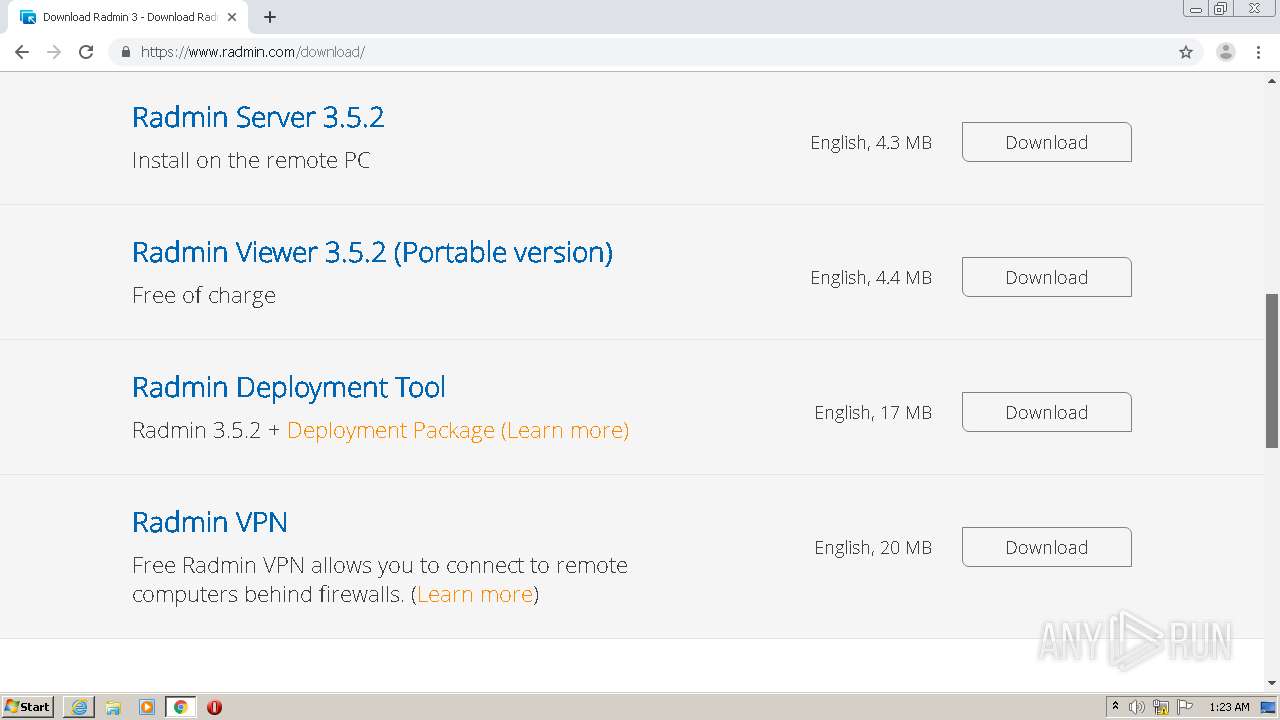This screenshot has width=1280, height=720.
Task: Bookmark this page with the star
Action: pyautogui.click(x=1186, y=52)
